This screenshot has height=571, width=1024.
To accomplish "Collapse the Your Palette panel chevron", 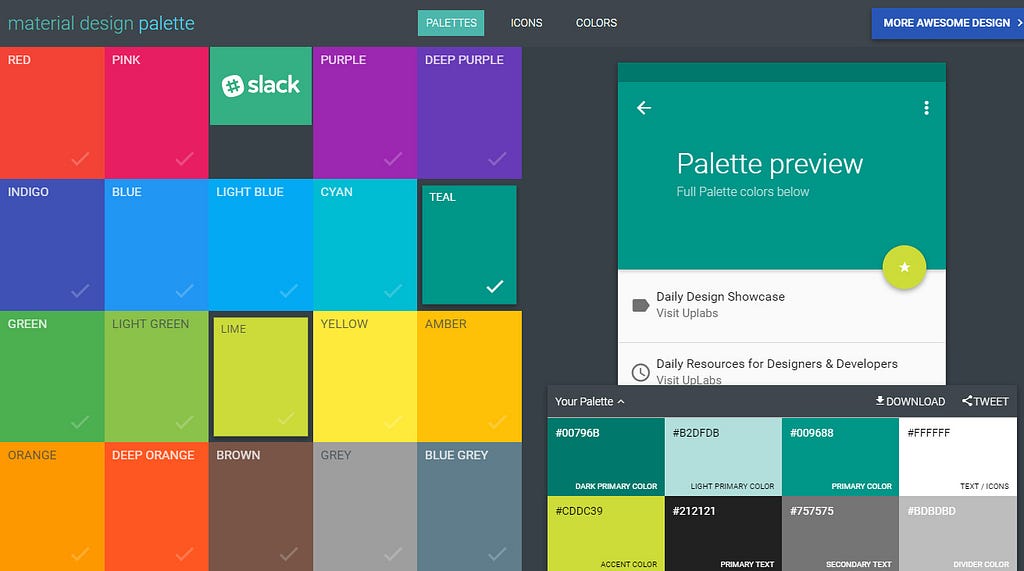I will (x=621, y=402).
